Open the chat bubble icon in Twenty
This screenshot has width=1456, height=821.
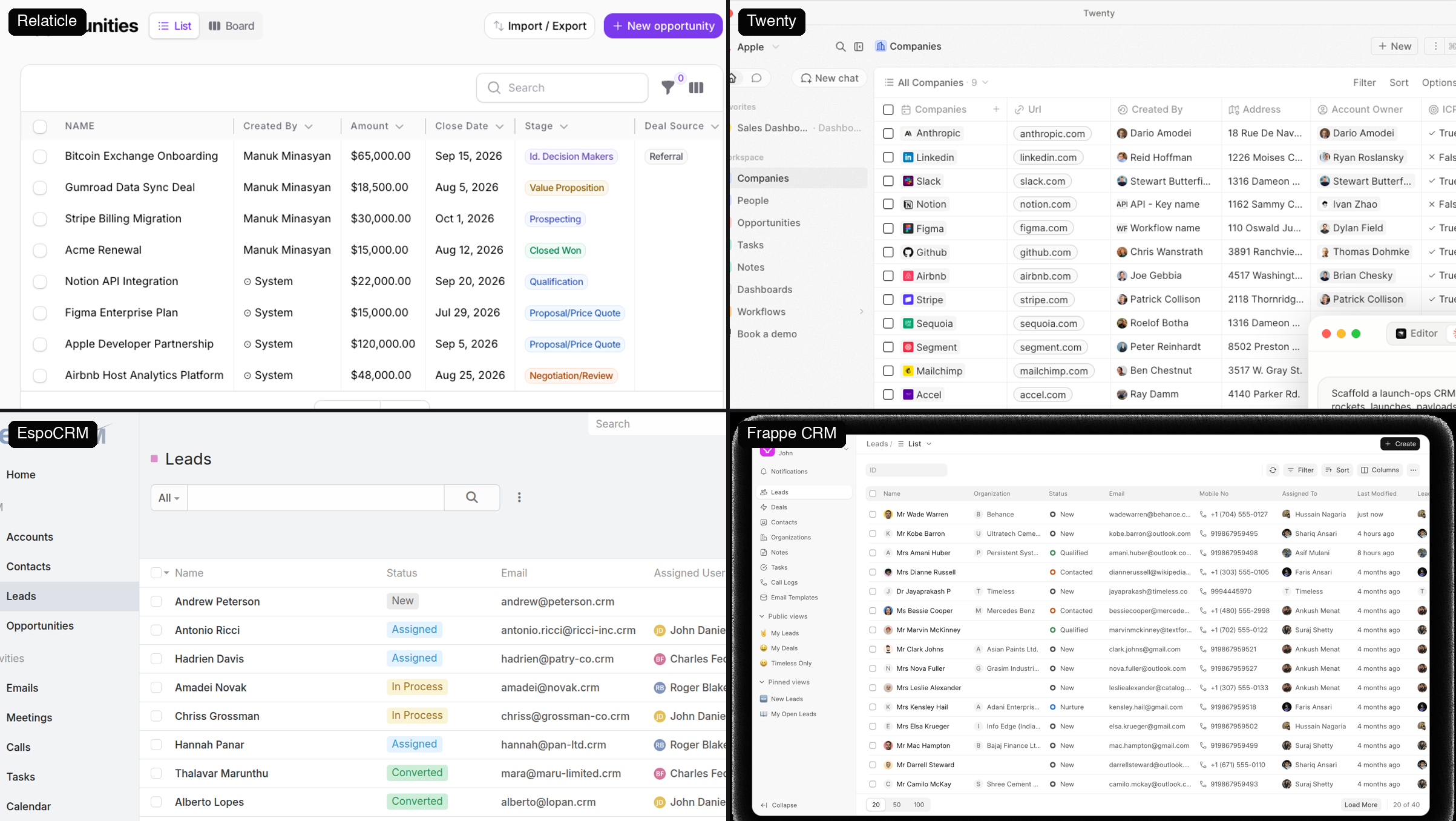click(756, 78)
